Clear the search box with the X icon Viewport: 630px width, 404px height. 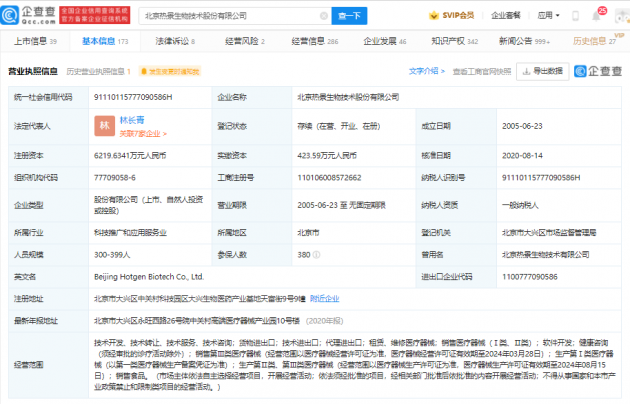(x=323, y=16)
